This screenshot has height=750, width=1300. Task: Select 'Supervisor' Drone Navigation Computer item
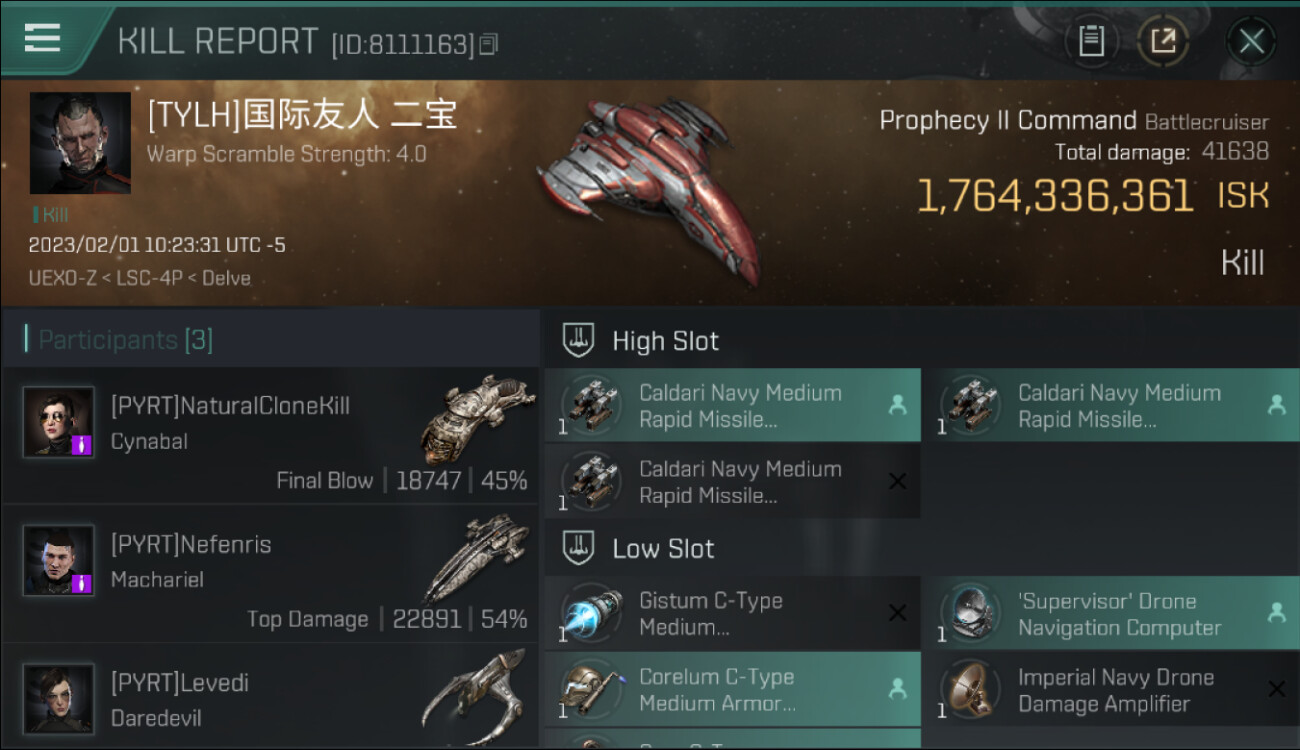(x=1112, y=614)
